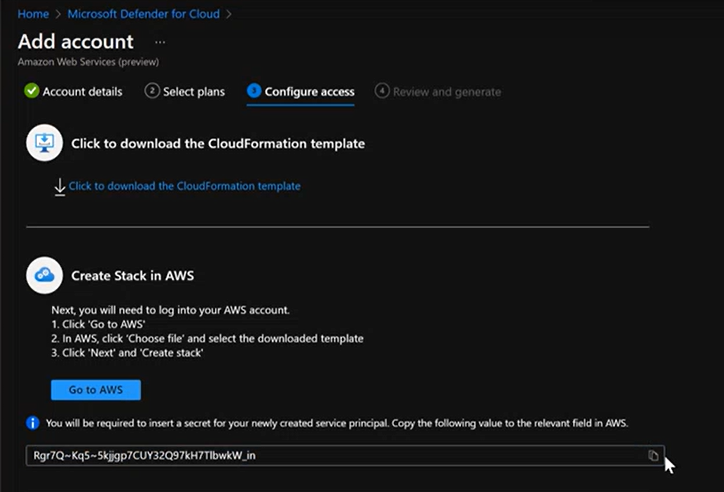Open the Review and generate step
Viewport: 724px width, 492px height.
tap(447, 91)
